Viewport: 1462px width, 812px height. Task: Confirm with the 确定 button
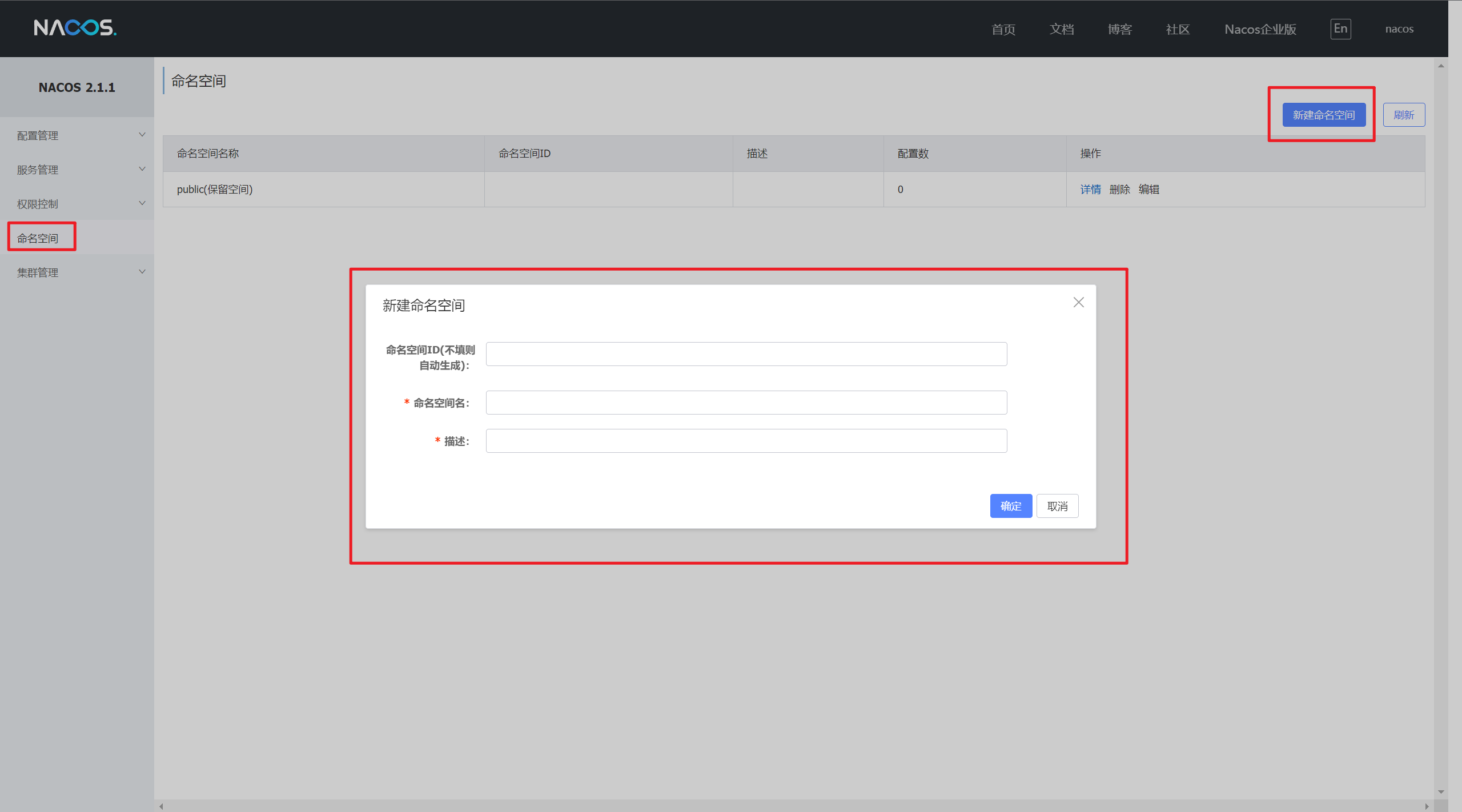pyautogui.click(x=1010, y=506)
